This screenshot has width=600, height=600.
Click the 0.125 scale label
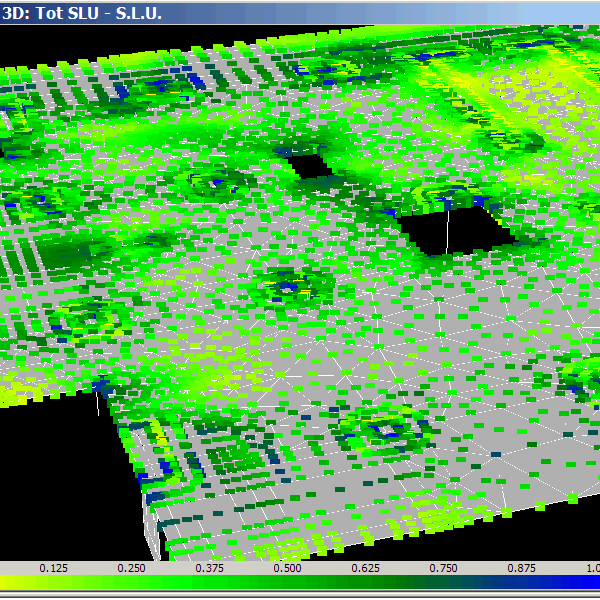point(53,568)
